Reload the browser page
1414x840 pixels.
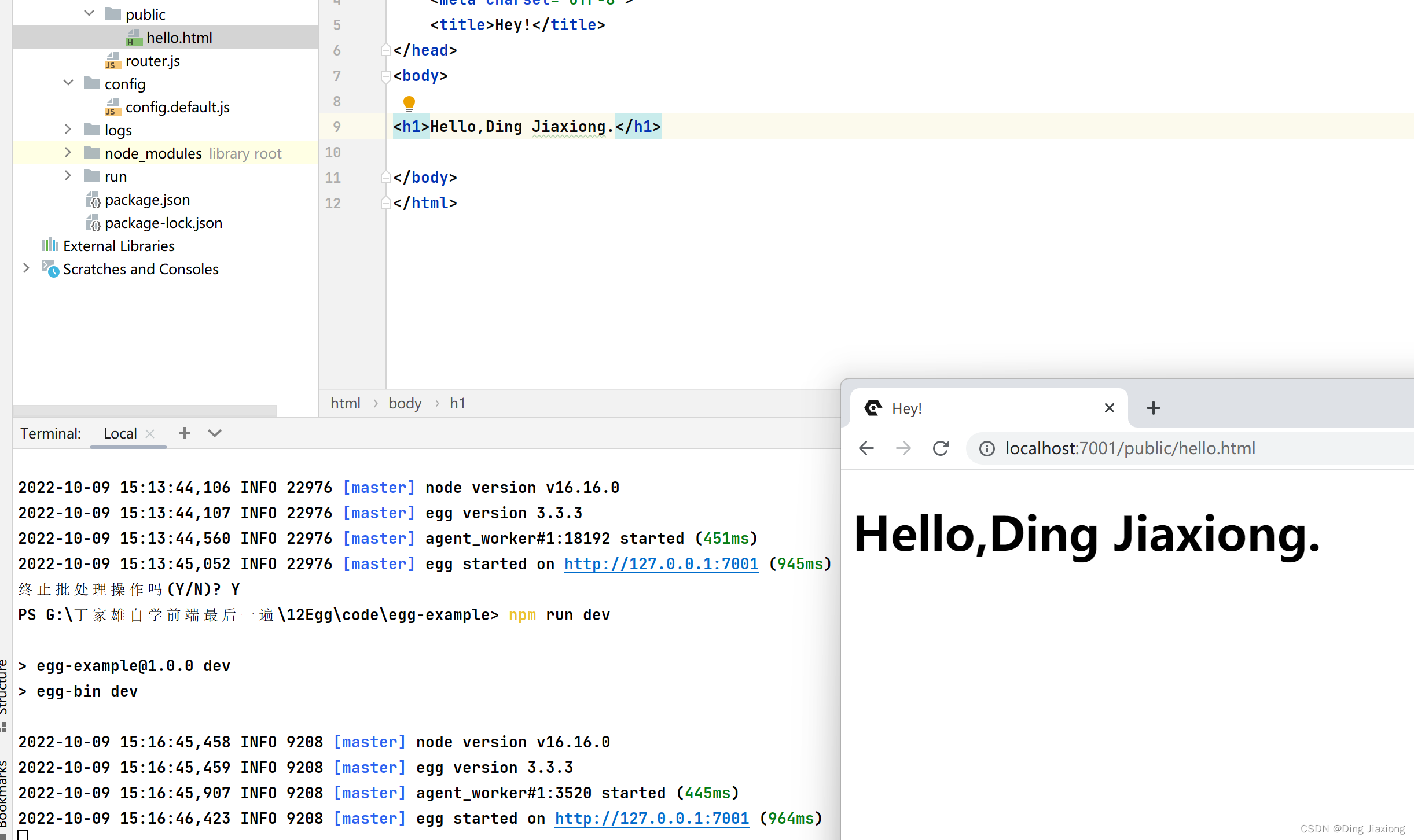point(941,448)
